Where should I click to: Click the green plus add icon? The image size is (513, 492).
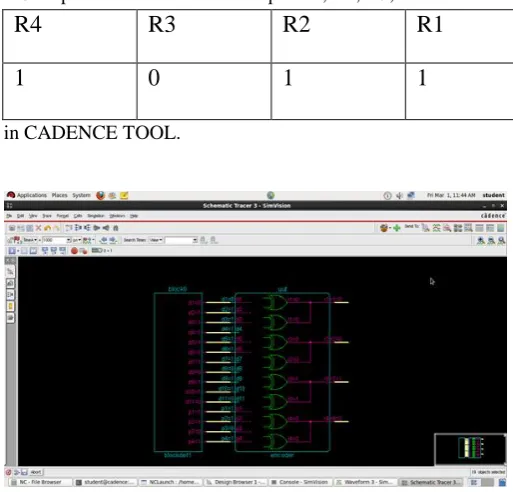397,228
